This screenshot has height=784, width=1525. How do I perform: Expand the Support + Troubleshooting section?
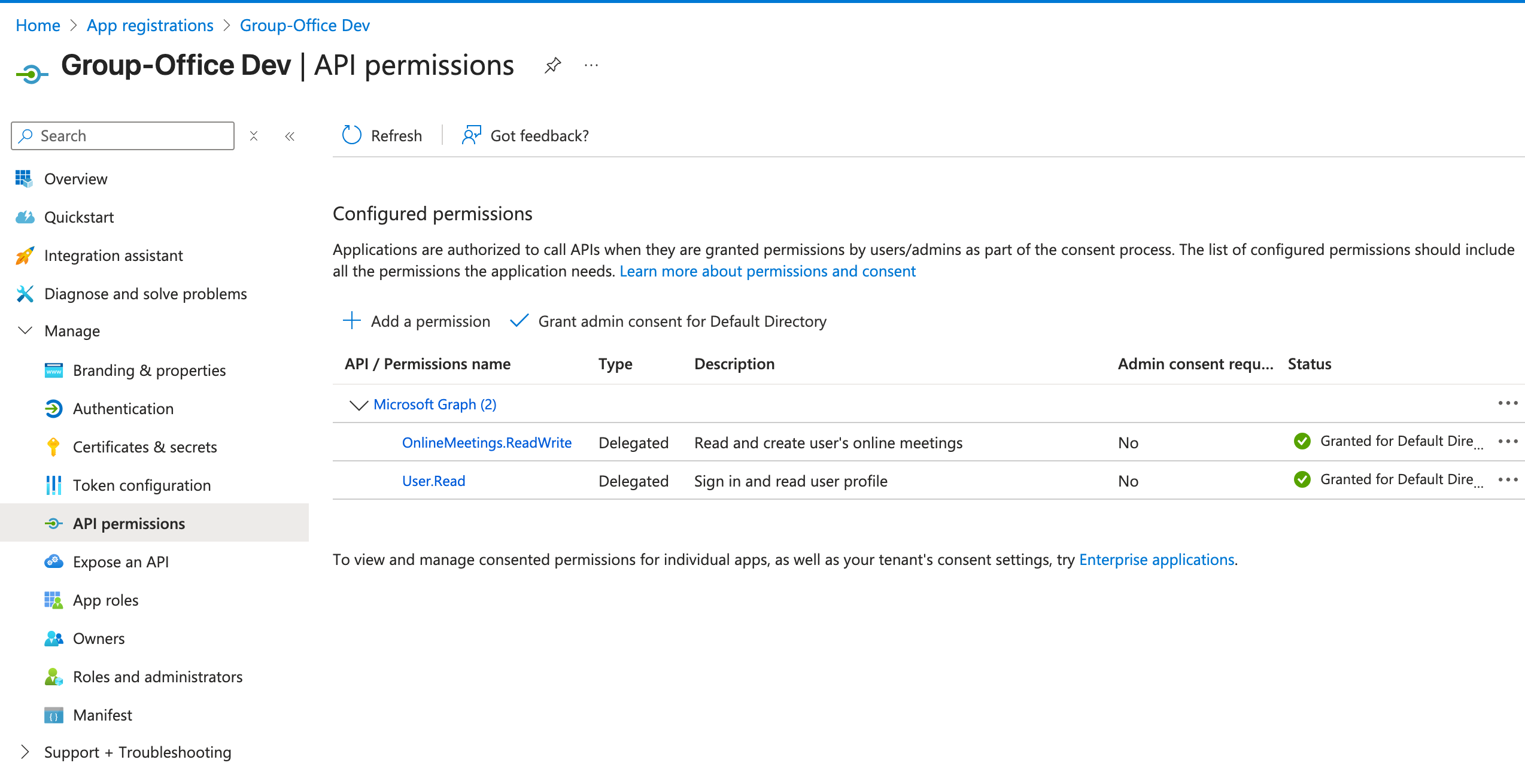click(25, 752)
